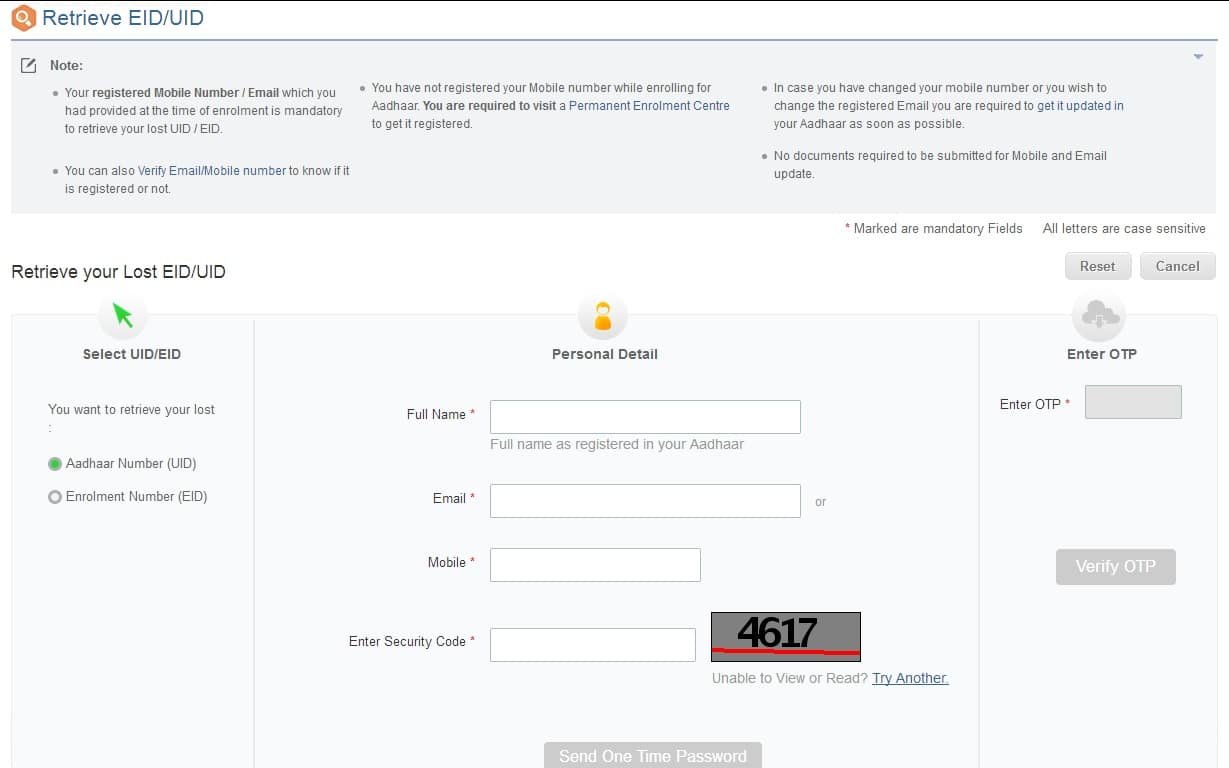1229x768 pixels.
Task: Click the Enter OTP cloud download icon
Action: point(1099,316)
